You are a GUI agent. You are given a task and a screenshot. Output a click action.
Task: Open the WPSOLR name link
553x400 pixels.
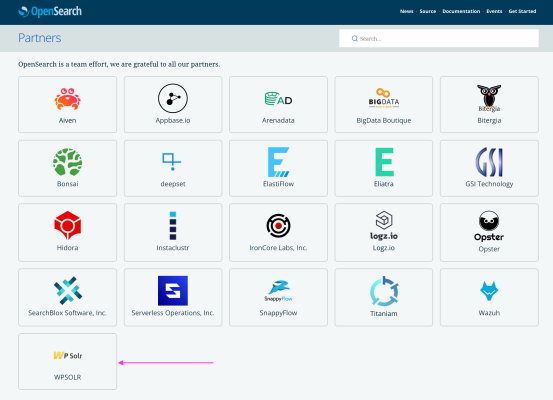67,377
